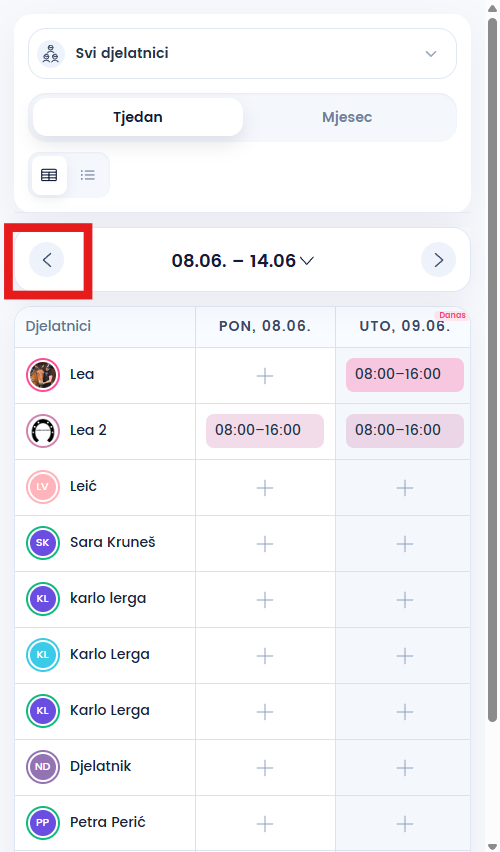Open Lea 2's Tuesday 08:00–16:00 shift
Screen dimensions: 500x852
click(x=405, y=430)
